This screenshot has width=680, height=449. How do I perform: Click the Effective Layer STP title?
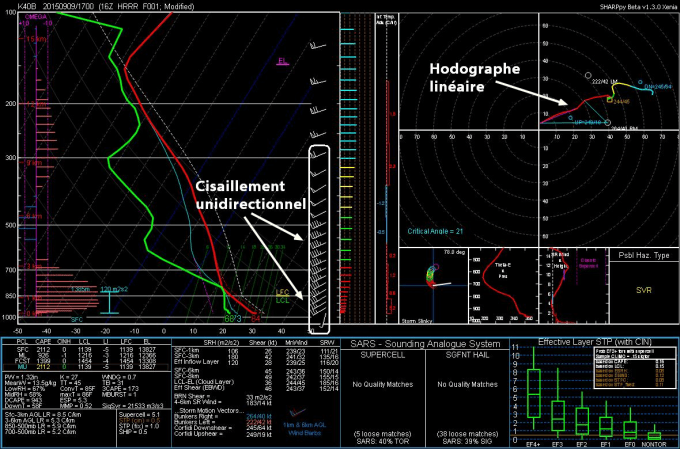(597, 343)
